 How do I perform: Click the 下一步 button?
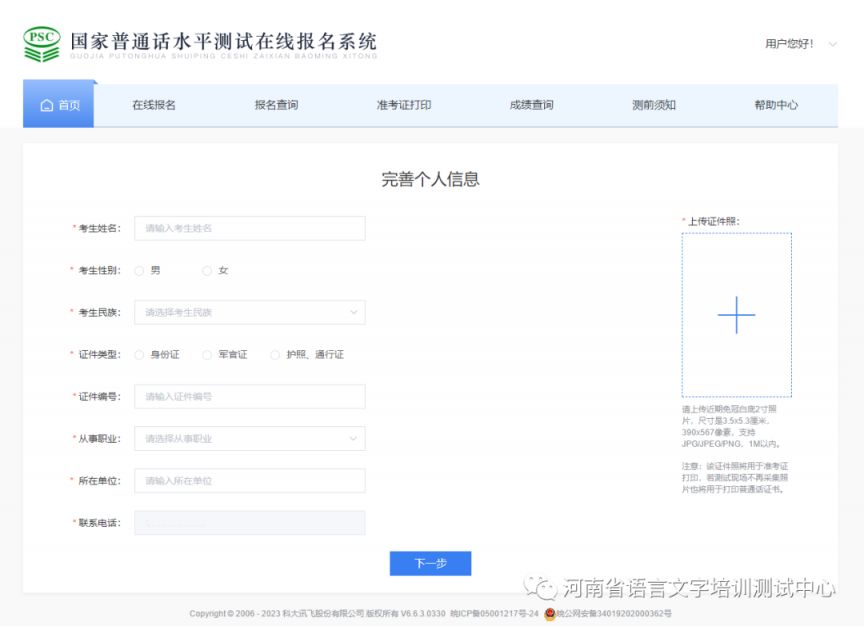pyautogui.click(x=429, y=563)
